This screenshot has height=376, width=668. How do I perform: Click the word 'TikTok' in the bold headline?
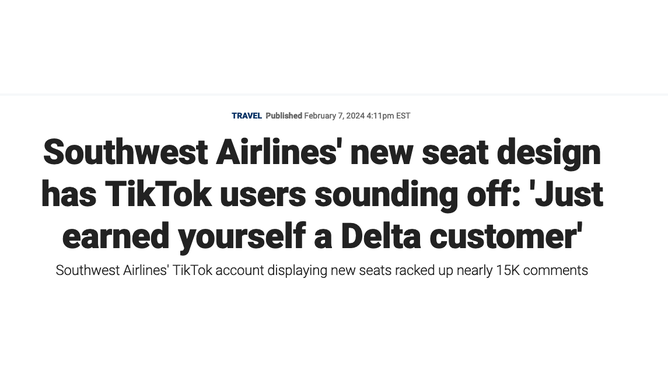coord(158,194)
